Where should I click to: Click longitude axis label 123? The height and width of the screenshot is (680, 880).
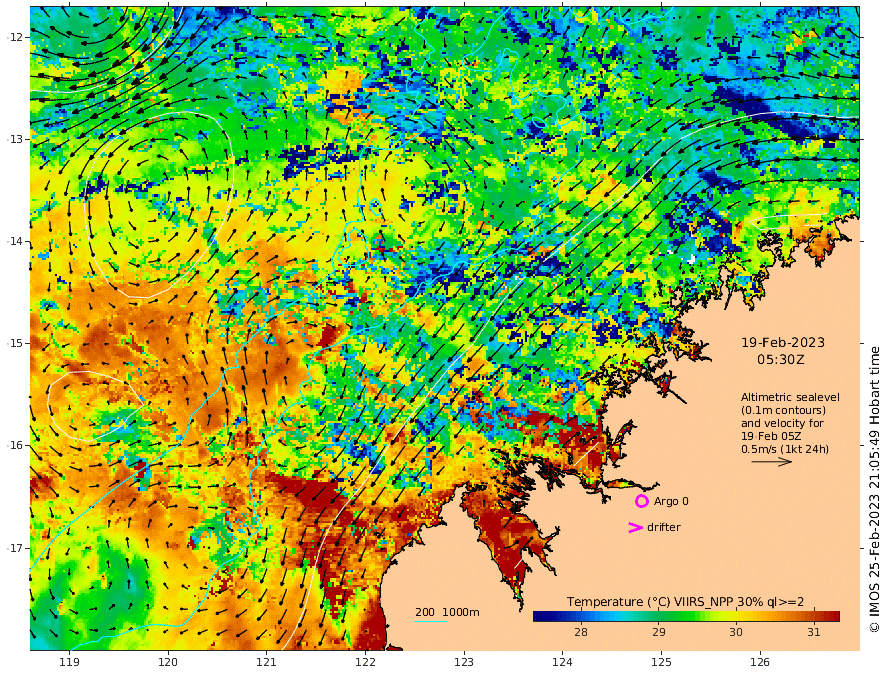tap(464, 662)
